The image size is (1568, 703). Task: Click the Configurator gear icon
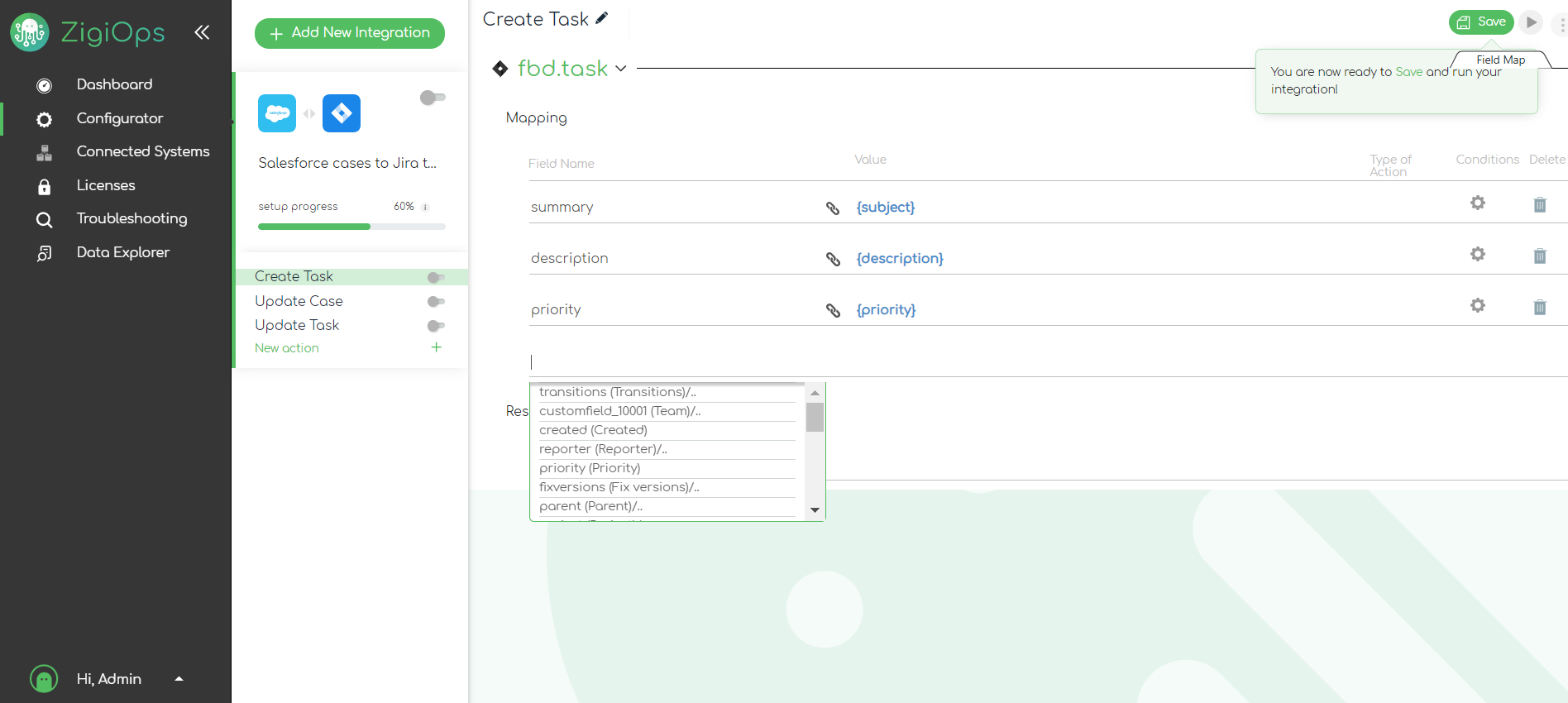click(45, 119)
